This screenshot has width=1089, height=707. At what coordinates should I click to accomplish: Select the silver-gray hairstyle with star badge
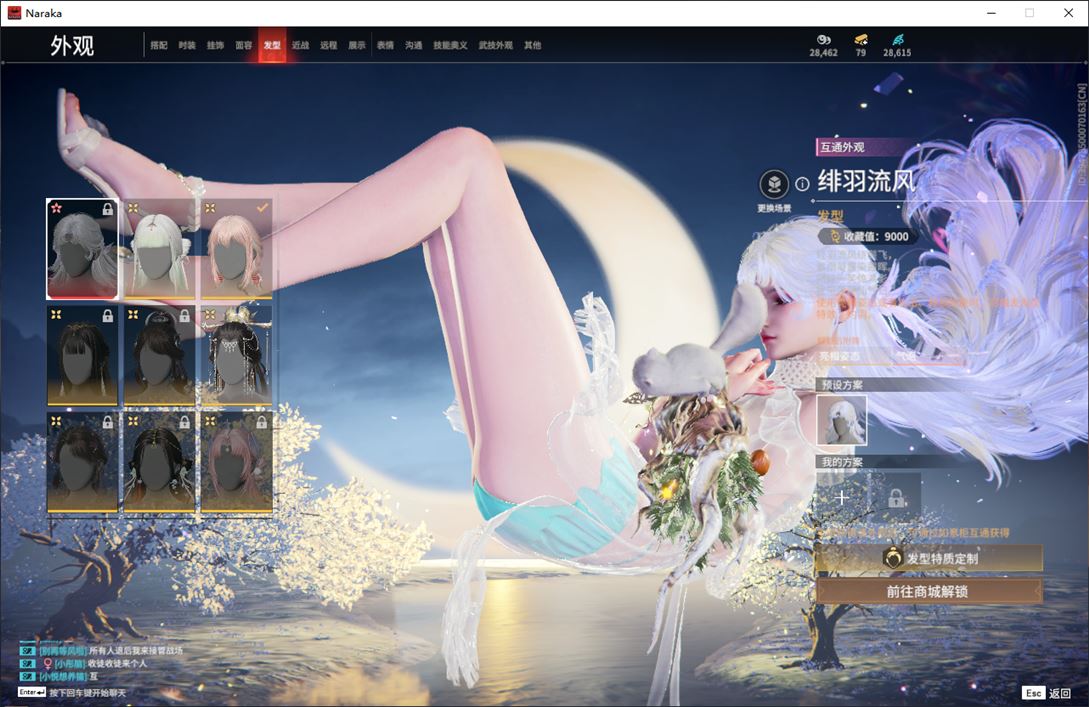[x=82, y=249]
